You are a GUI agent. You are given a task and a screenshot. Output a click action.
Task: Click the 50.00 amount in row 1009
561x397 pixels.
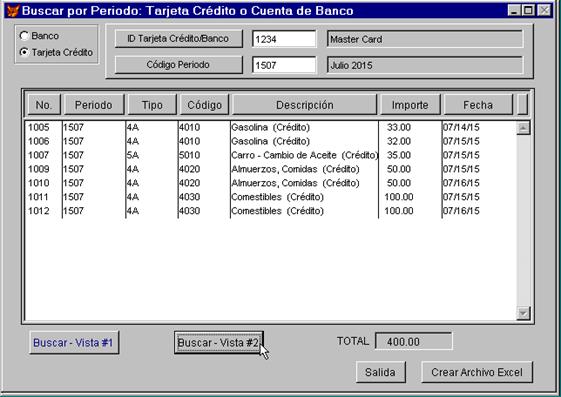click(x=399, y=169)
